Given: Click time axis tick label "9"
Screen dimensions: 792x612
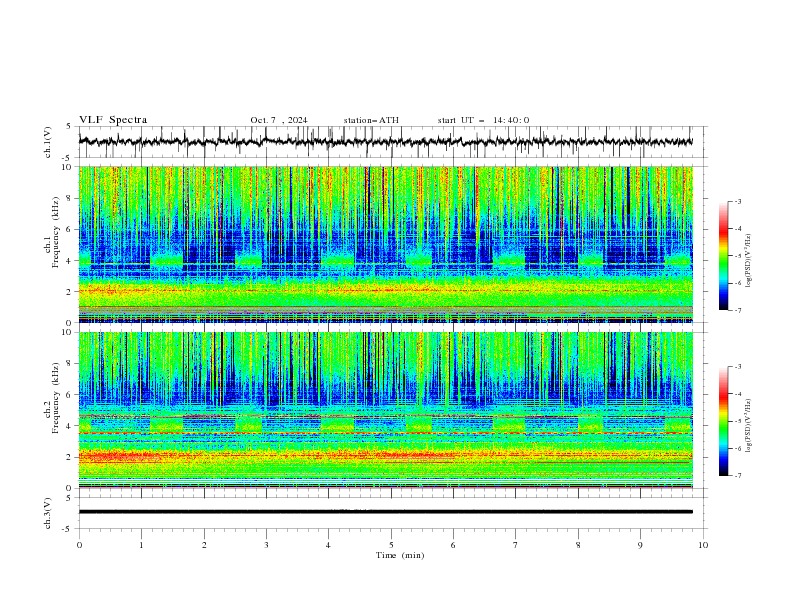Looking at the screenshot, I should pos(640,545).
